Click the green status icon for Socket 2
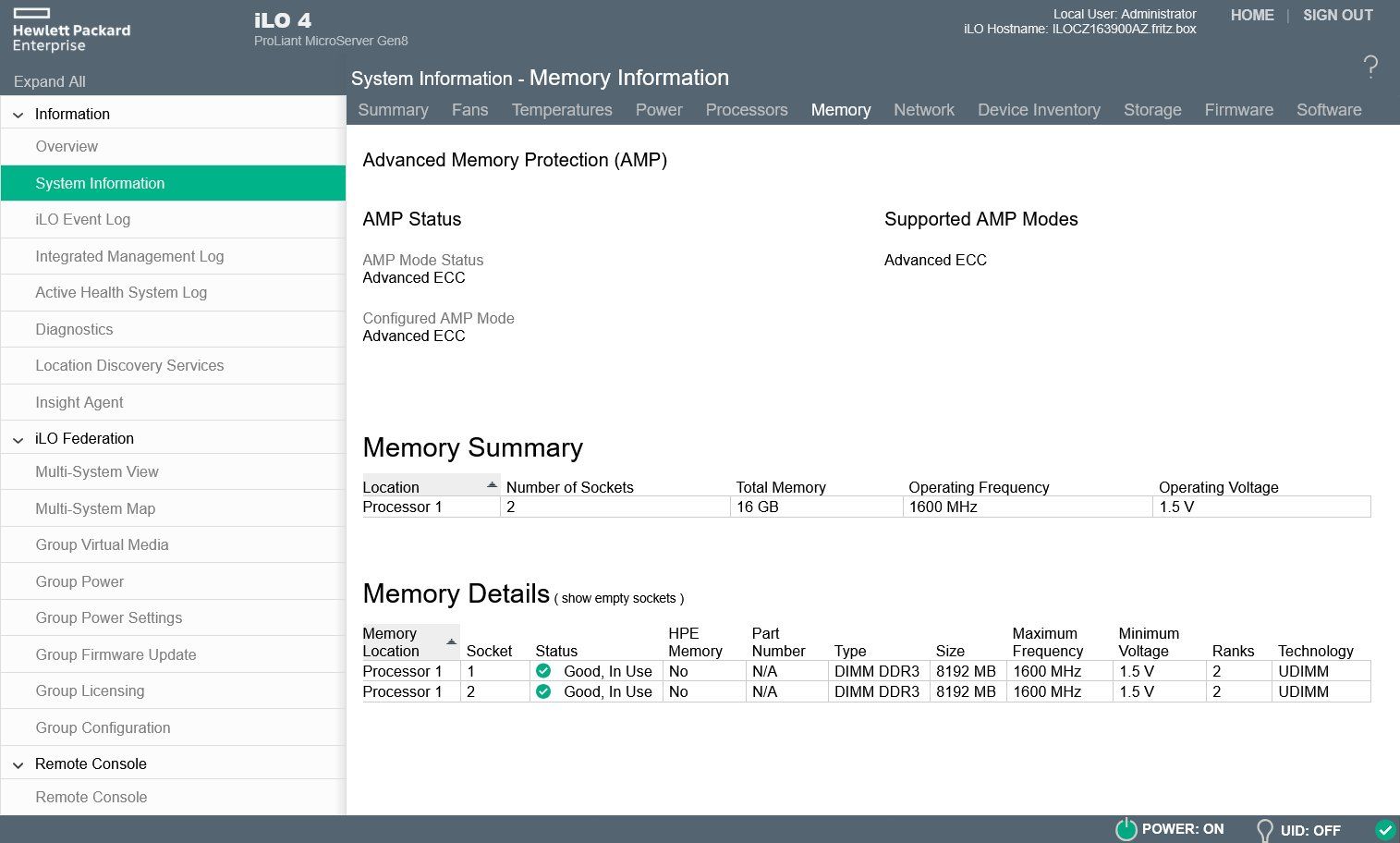This screenshot has width=1400, height=843. (543, 691)
